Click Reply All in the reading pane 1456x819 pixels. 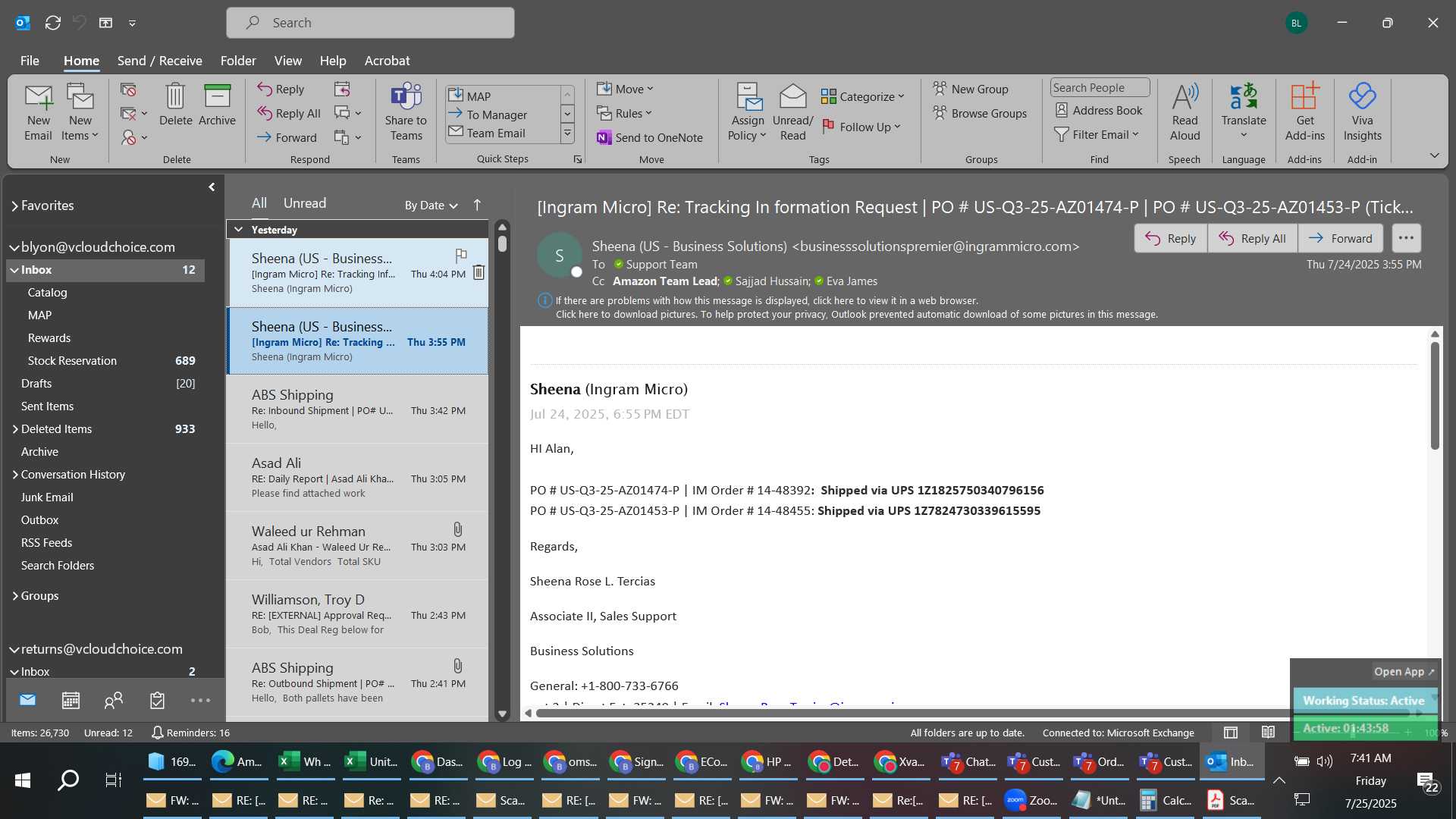click(1252, 238)
